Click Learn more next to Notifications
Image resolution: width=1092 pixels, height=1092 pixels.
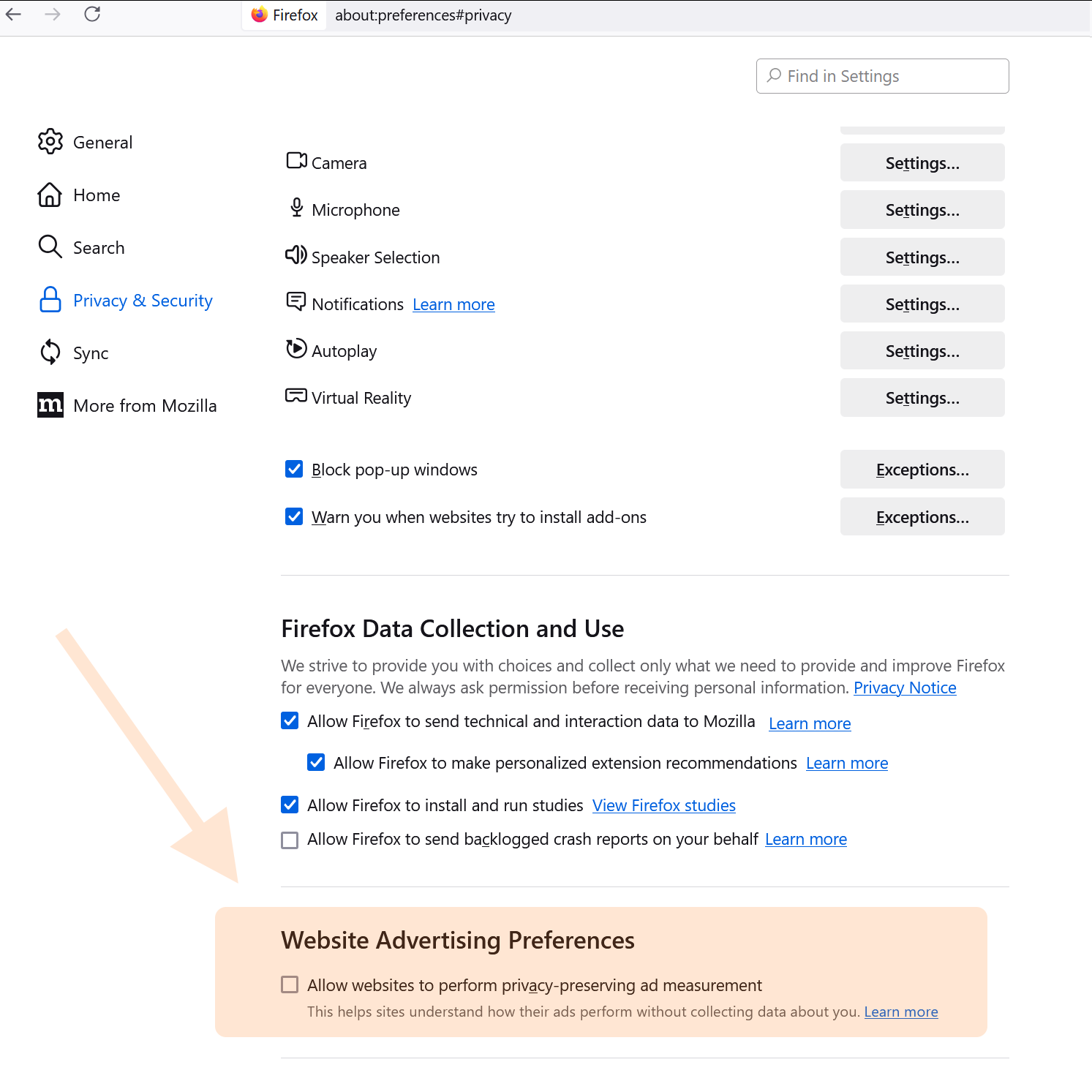[x=453, y=304]
